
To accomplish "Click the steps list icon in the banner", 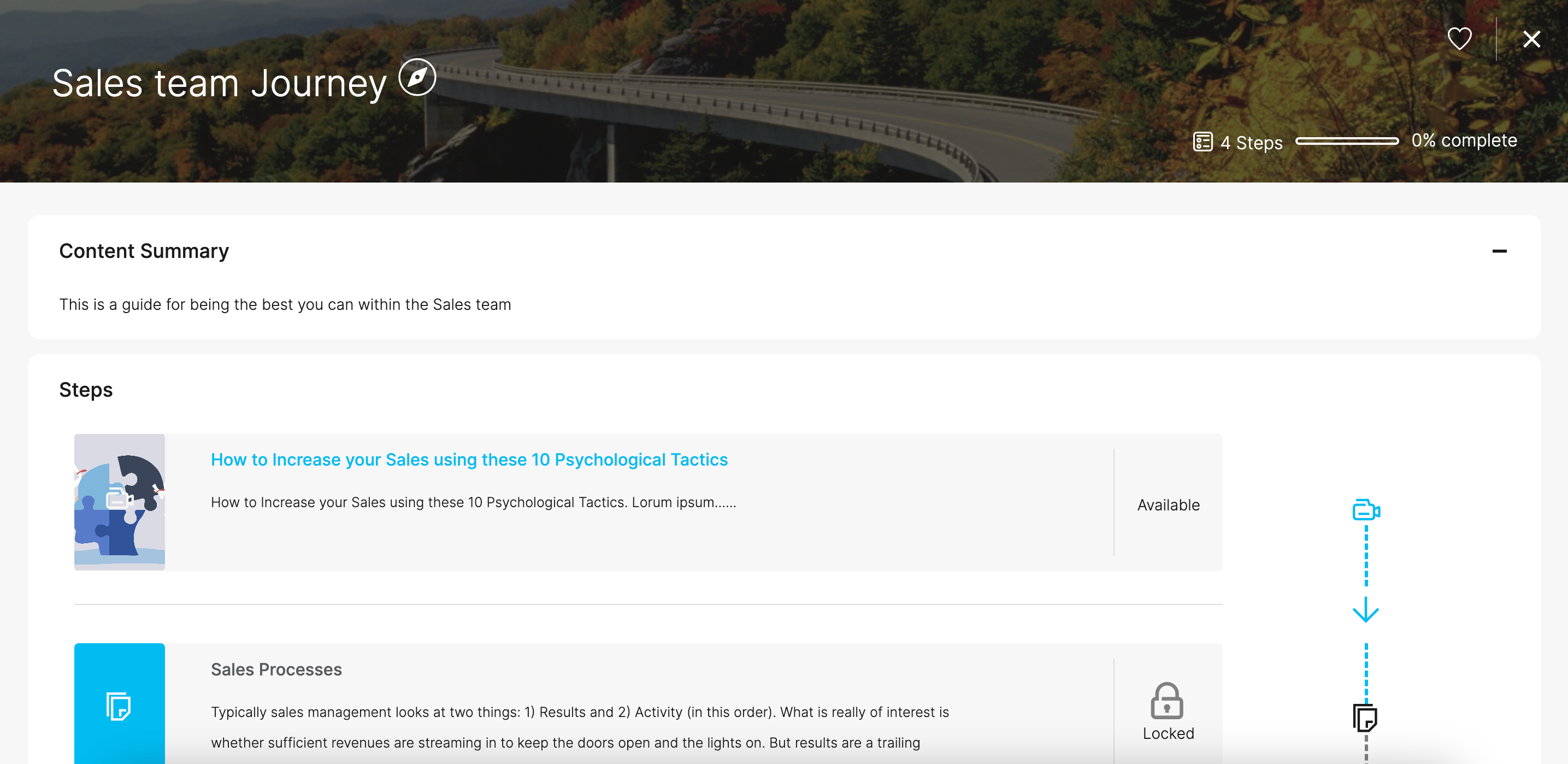I will (x=1202, y=142).
